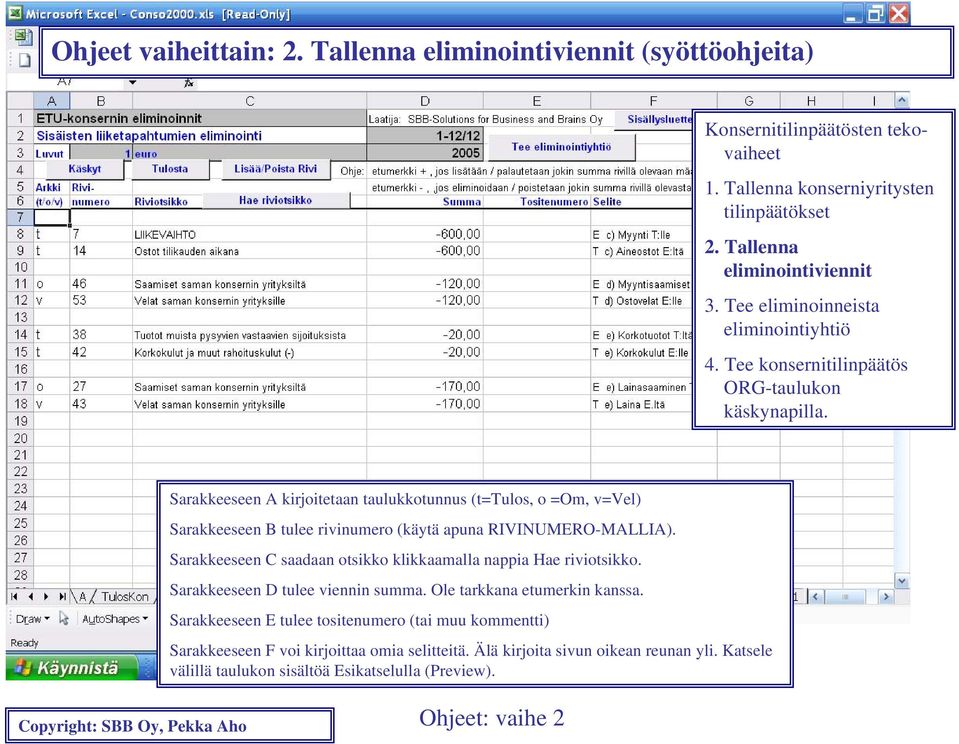Select column H header

tap(811, 101)
